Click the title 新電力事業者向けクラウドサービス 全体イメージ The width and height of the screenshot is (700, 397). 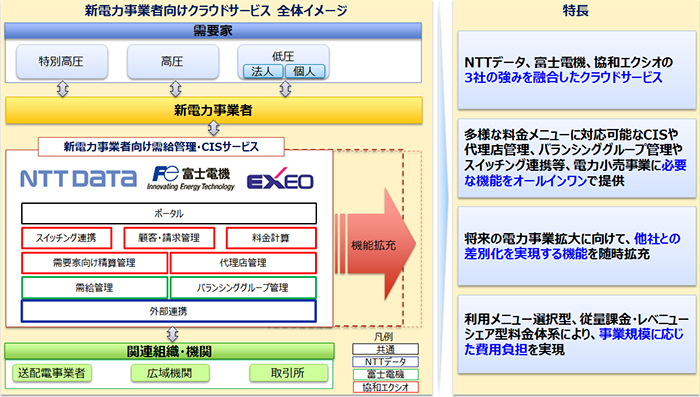coord(216,11)
